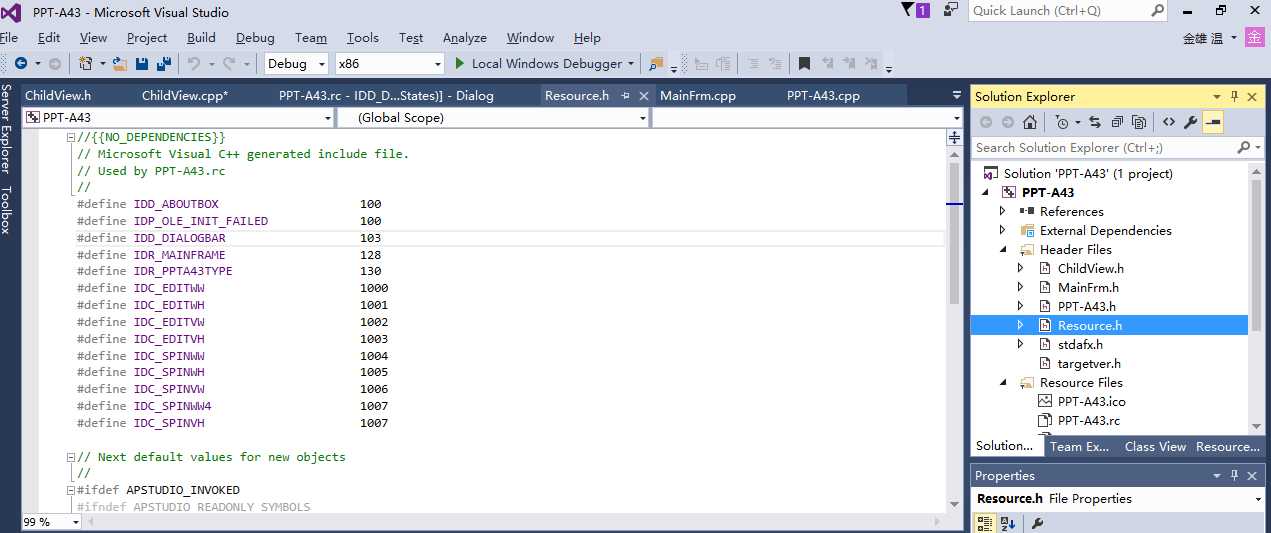1271x533 pixels.
Task: Expand the References node
Action: point(1003,211)
